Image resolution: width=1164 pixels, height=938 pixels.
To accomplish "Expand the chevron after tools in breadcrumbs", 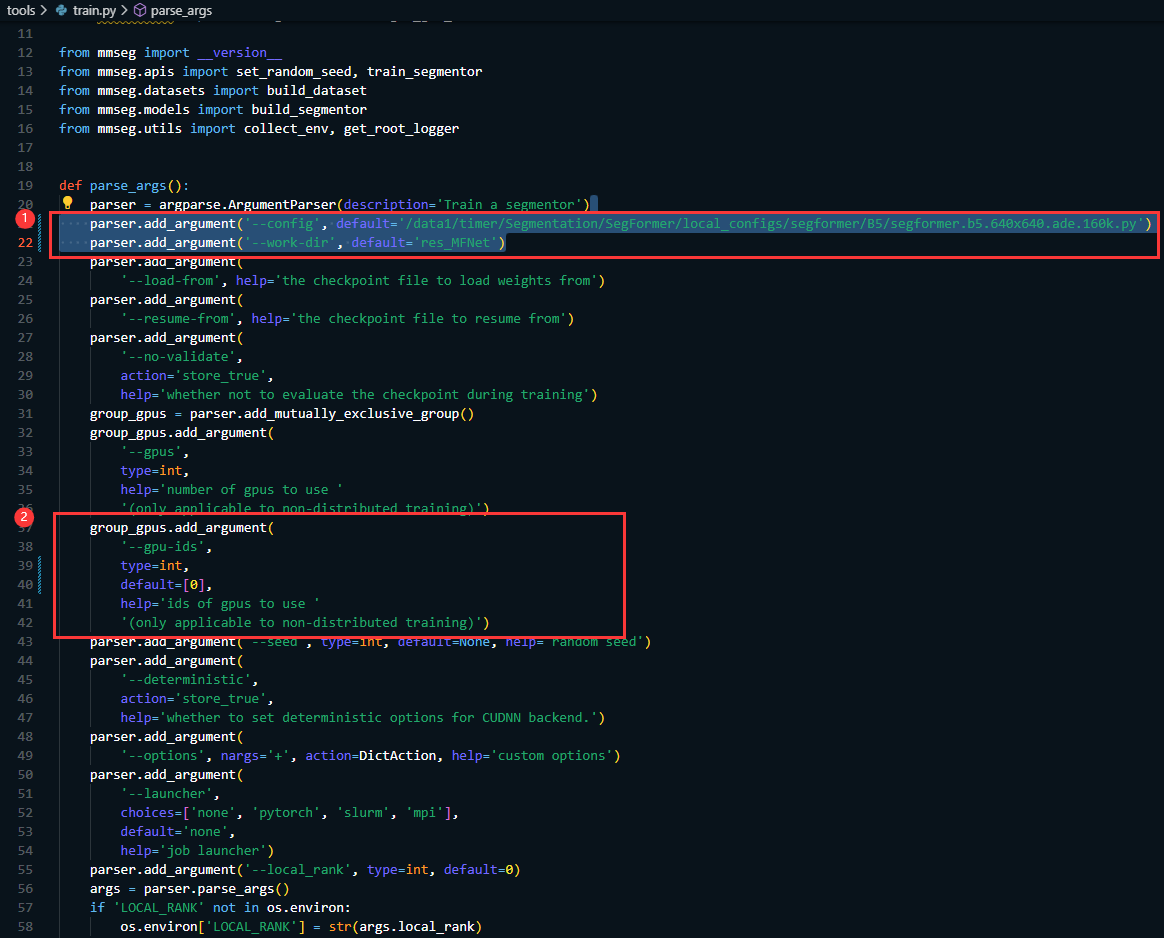I will (46, 10).
